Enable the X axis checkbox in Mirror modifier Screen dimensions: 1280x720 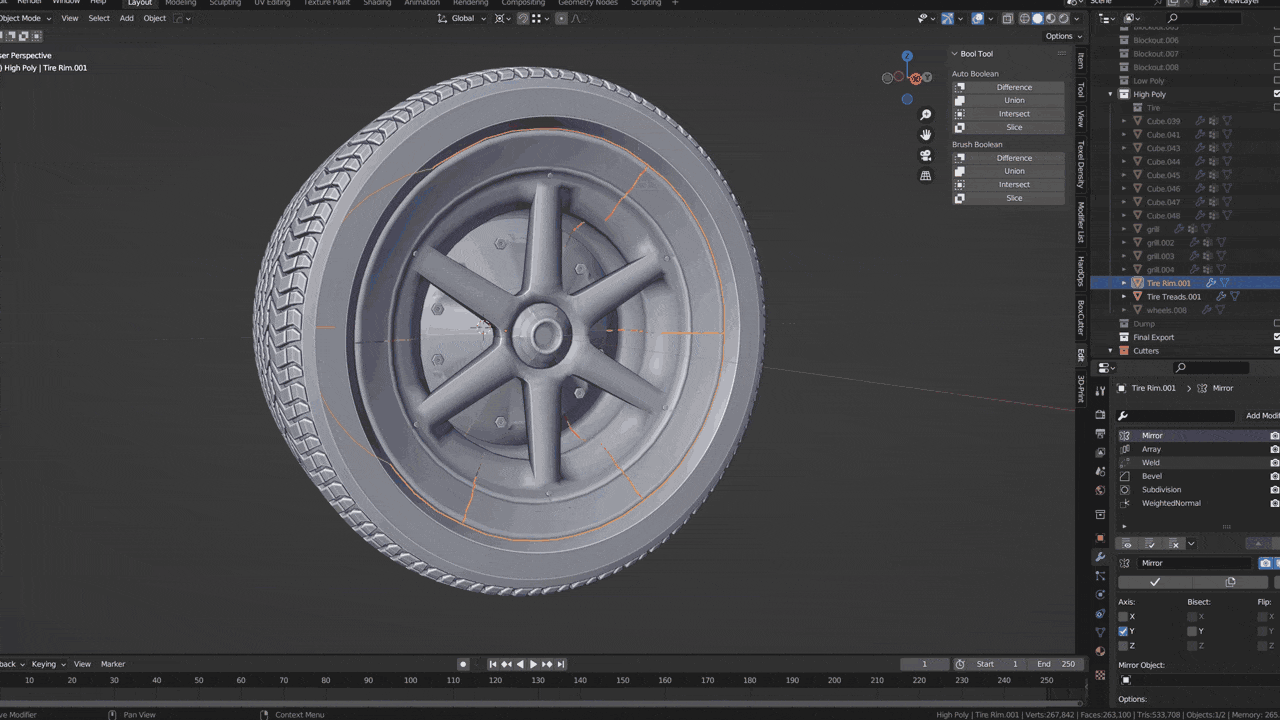pyautogui.click(x=1123, y=616)
